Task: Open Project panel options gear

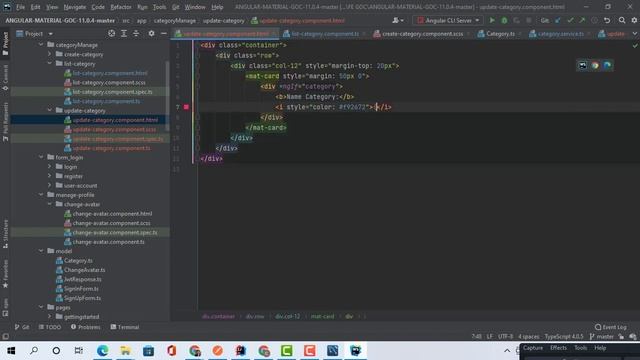Action: (151, 33)
